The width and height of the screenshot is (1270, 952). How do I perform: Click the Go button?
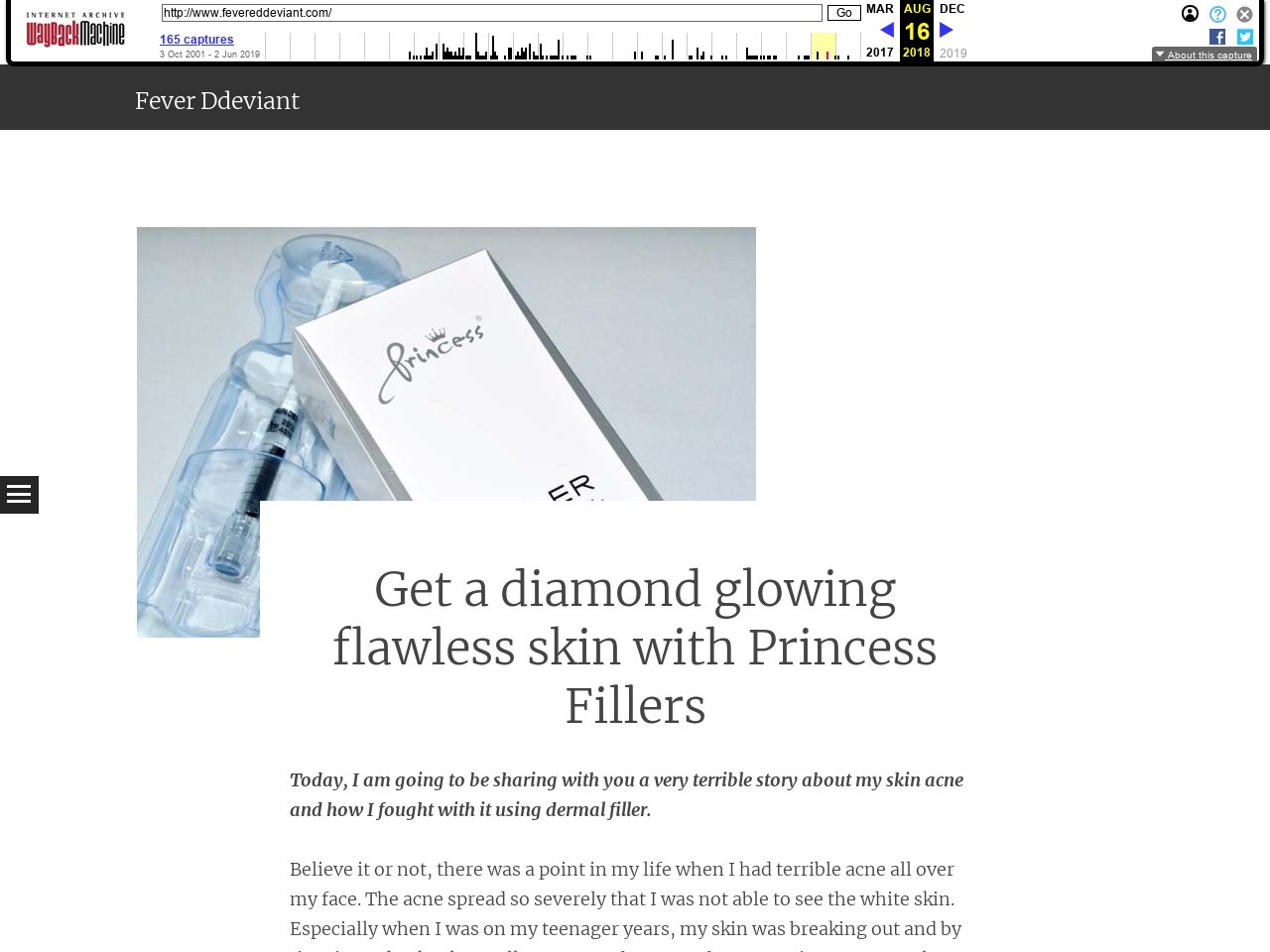tap(843, 13)
